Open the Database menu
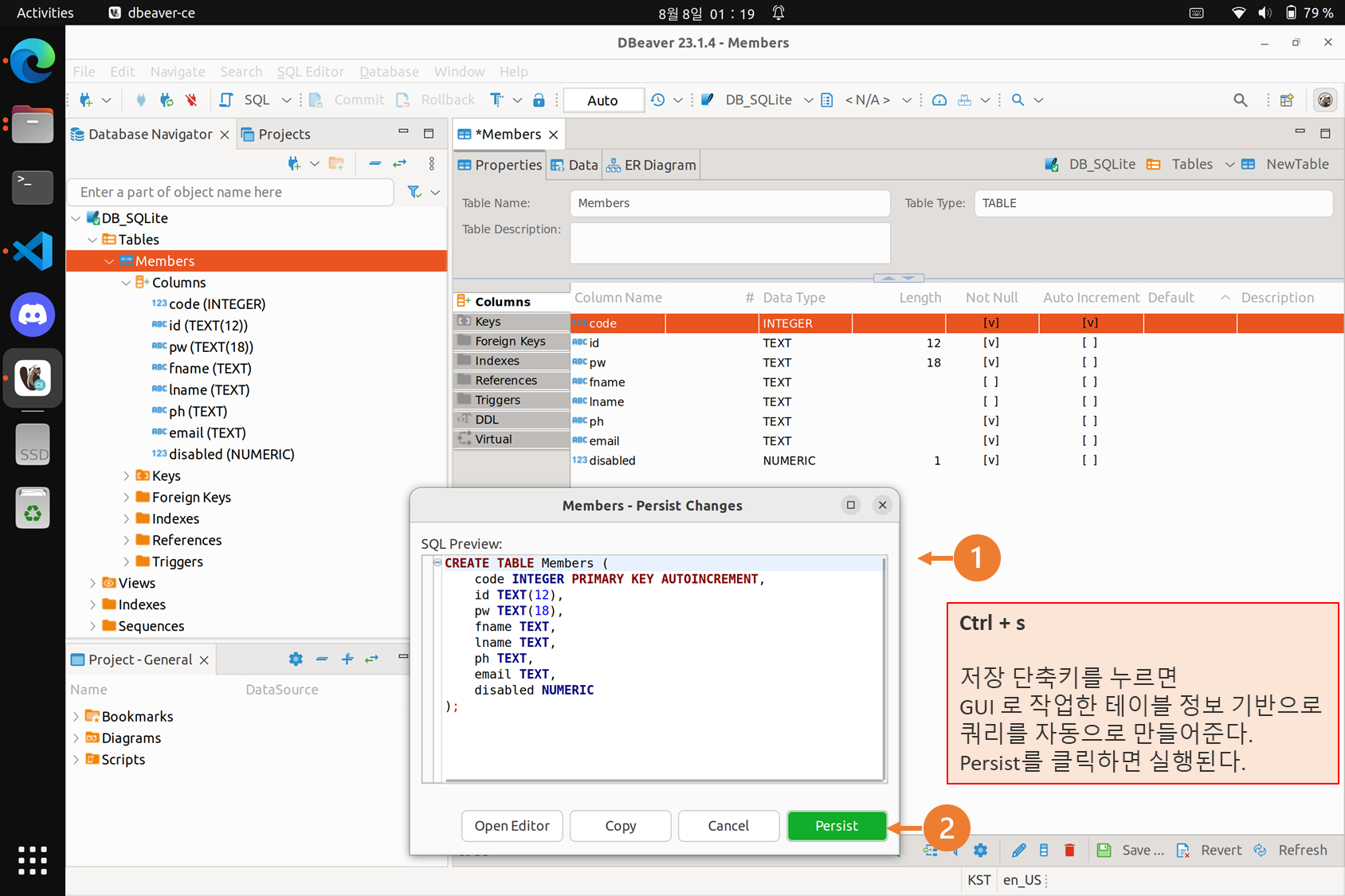This screenshot has height=896, width=1345. coord(389,72)
